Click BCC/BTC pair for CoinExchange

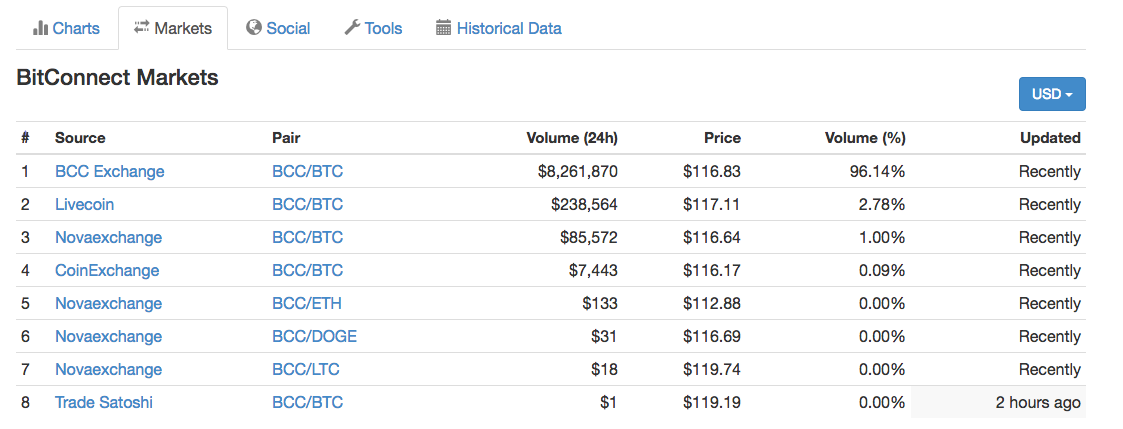(307, 271)
